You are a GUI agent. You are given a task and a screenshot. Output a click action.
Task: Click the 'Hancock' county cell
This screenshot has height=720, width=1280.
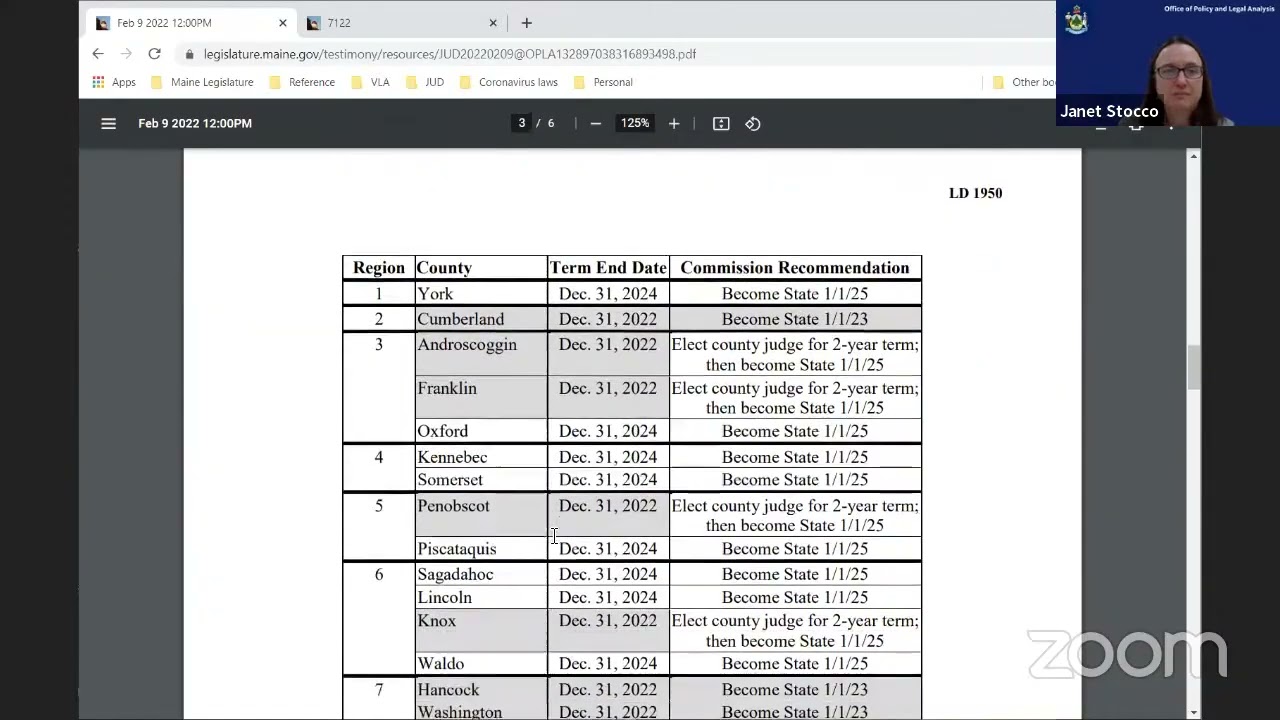point(481,690)
